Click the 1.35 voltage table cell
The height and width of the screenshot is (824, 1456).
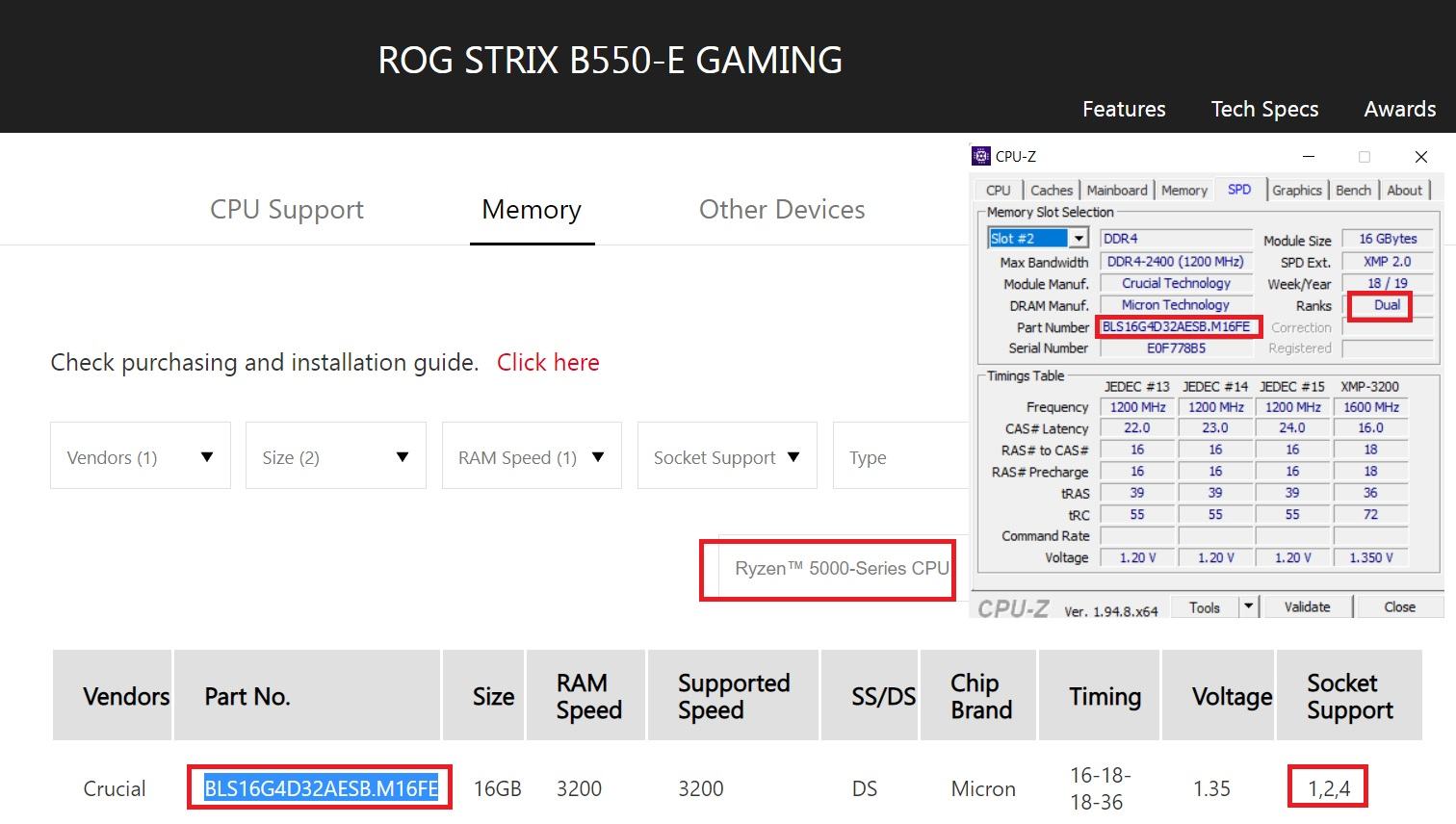(1211, 788)
